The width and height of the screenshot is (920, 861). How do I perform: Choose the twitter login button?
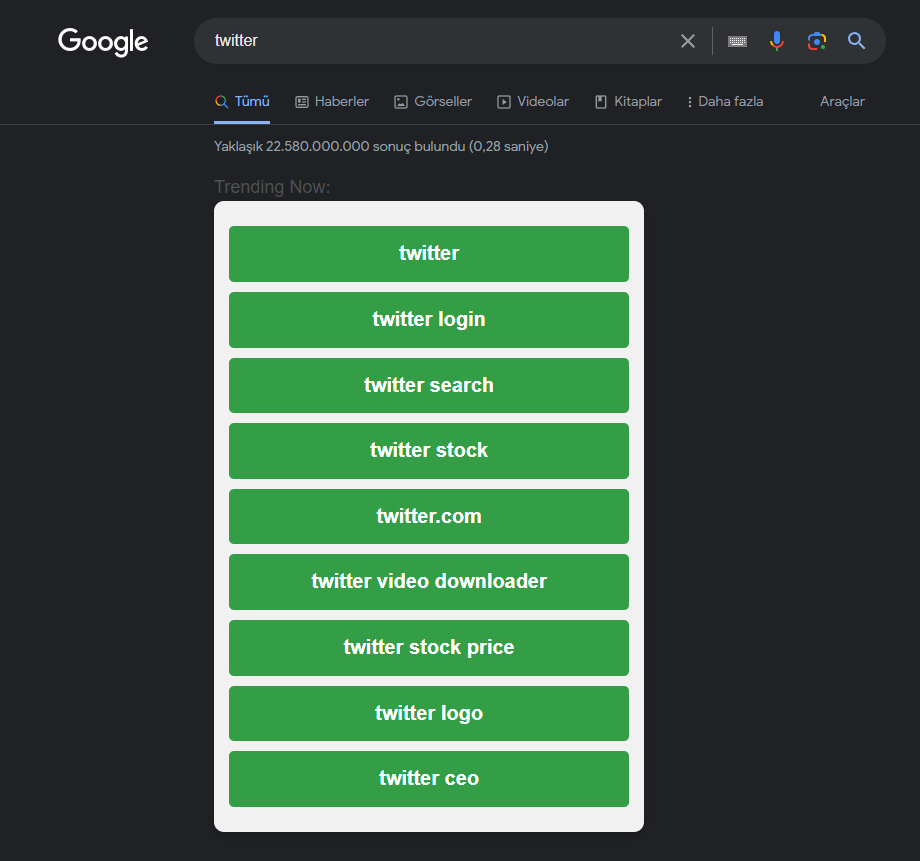[429, 320]
